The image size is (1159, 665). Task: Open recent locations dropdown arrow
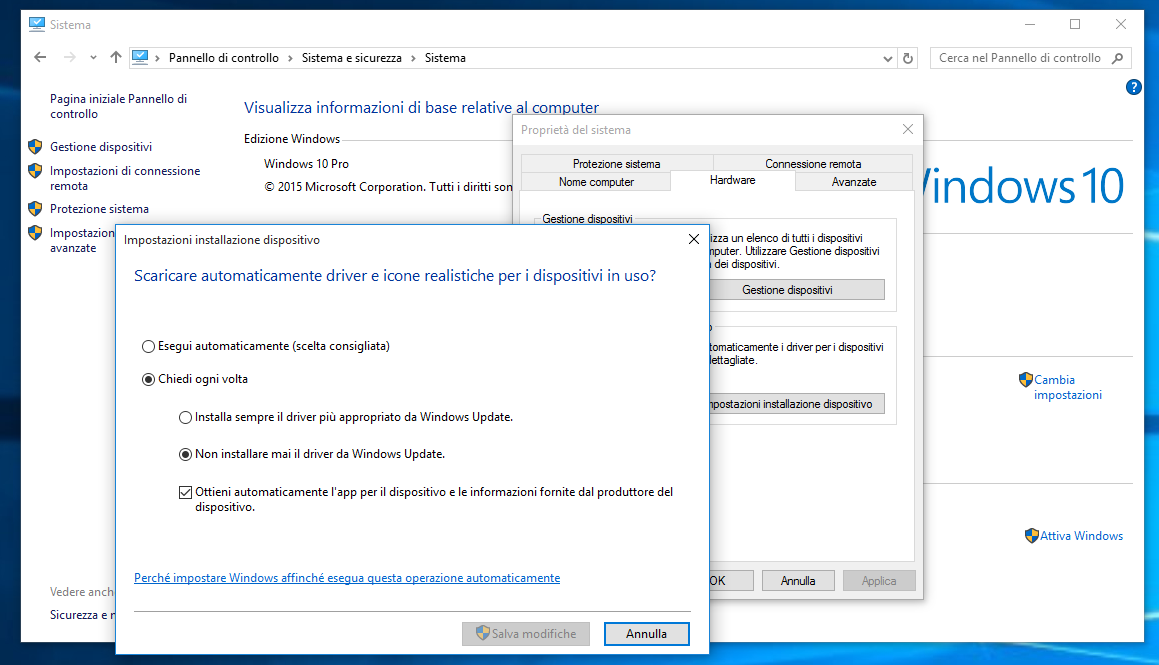[x=93, y=58]
